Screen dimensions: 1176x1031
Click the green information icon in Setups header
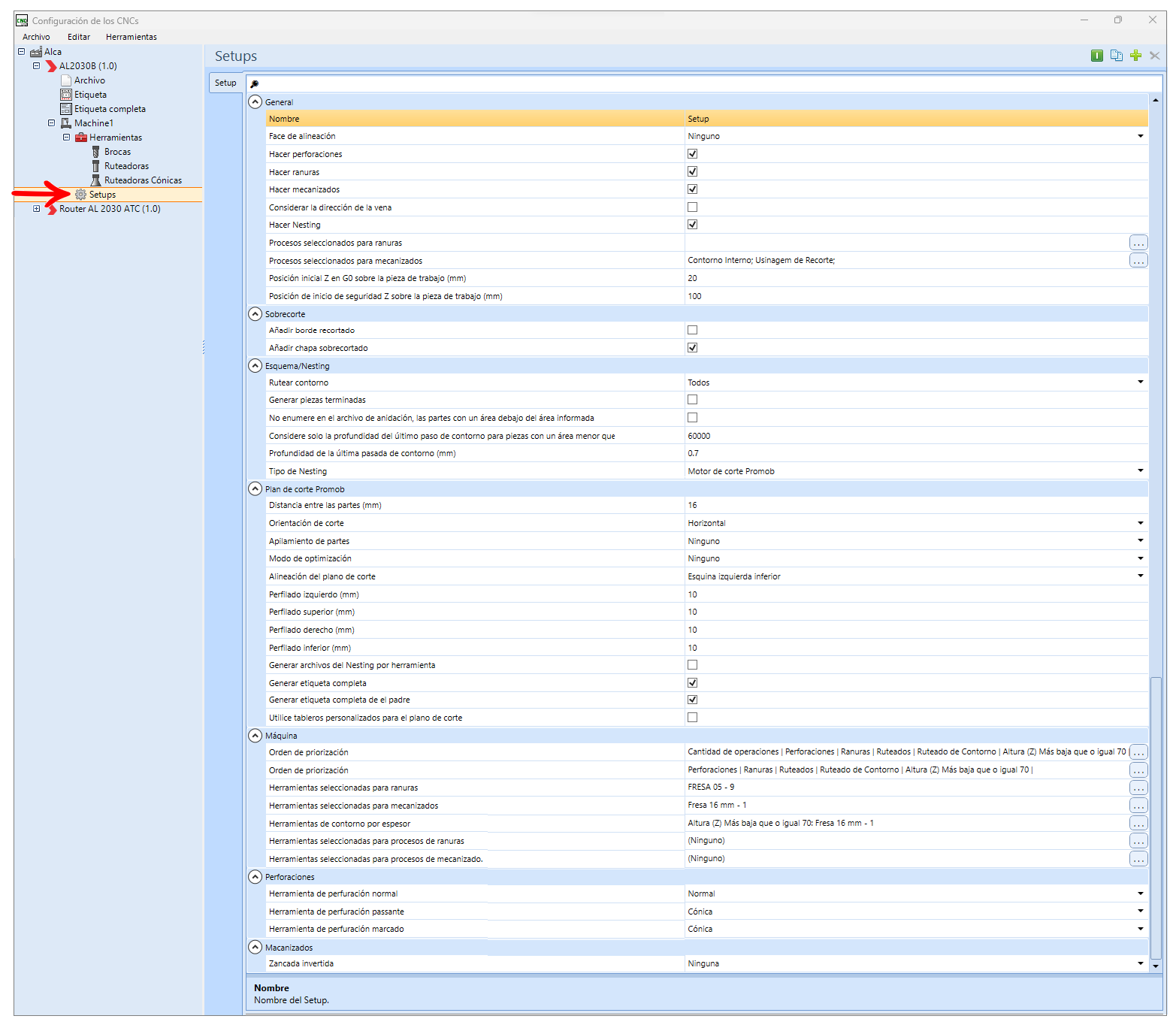pyautogui.click(x=1096, y=56)
